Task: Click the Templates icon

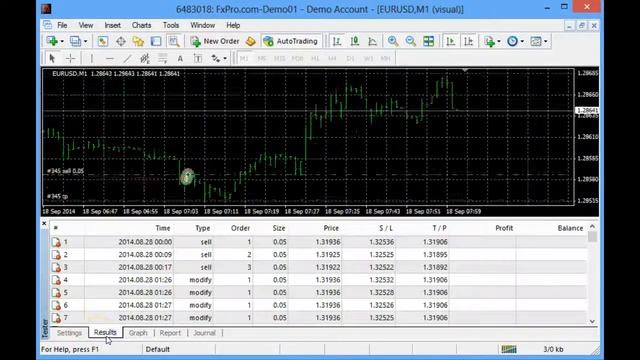Action: pyautogui.click(x=536, y=41)
